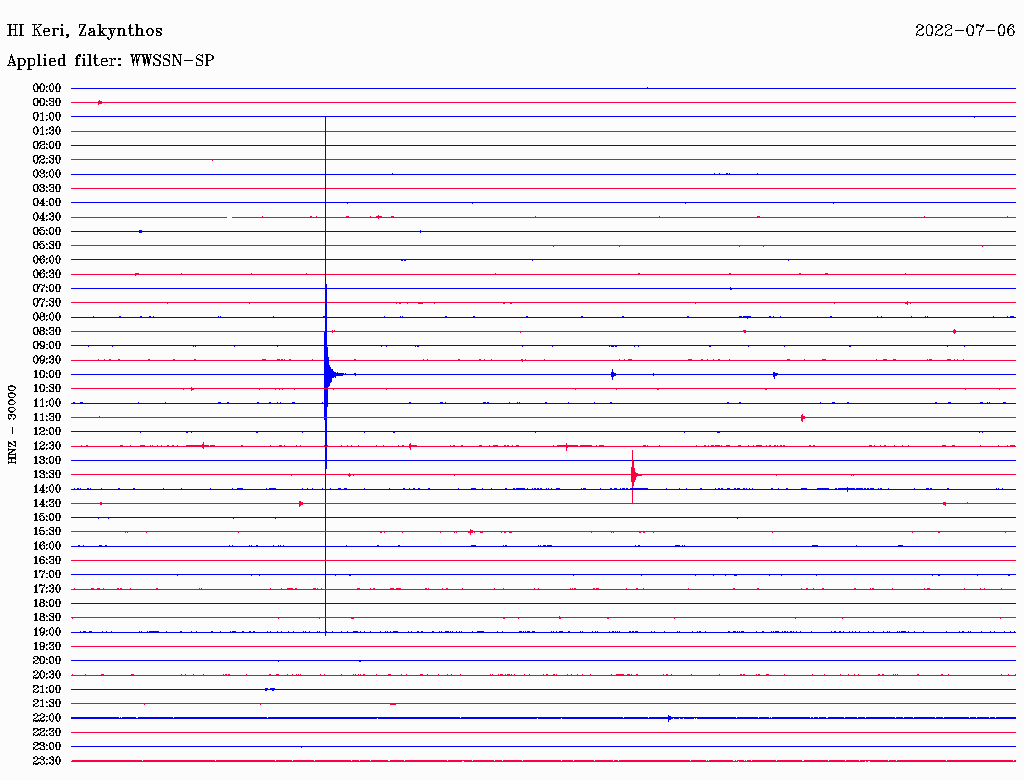Screen dimensions: 1024x780
Task: Click the date label 2022-07-06
Action: pos(965,31)
